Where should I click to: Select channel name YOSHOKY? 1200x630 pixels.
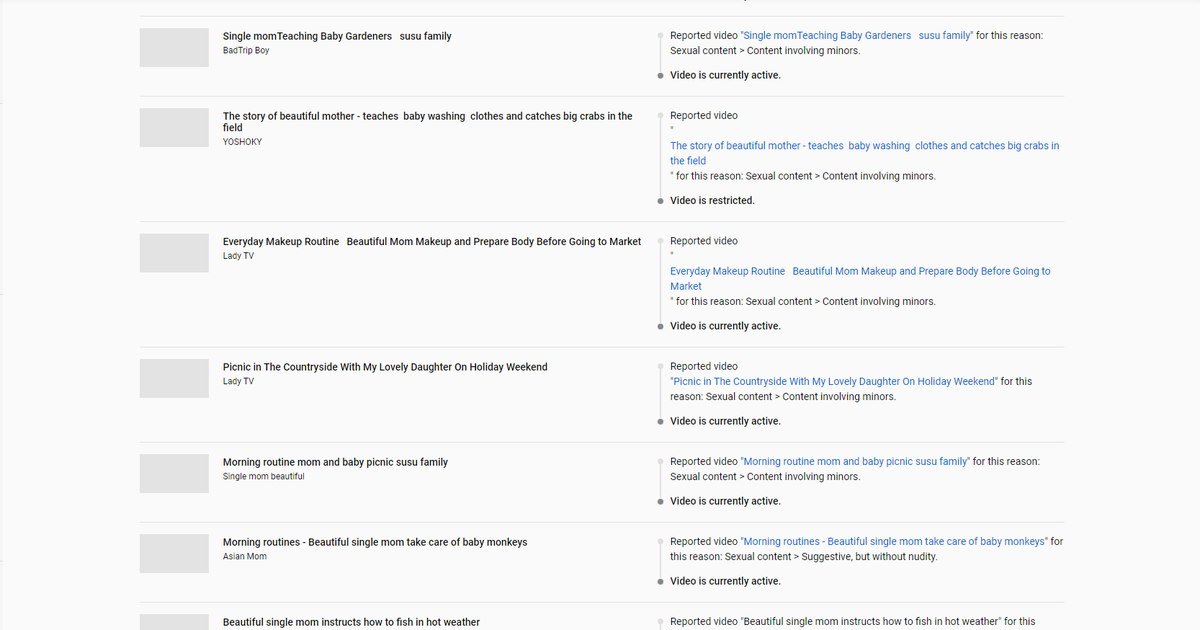tap(243, 142)
